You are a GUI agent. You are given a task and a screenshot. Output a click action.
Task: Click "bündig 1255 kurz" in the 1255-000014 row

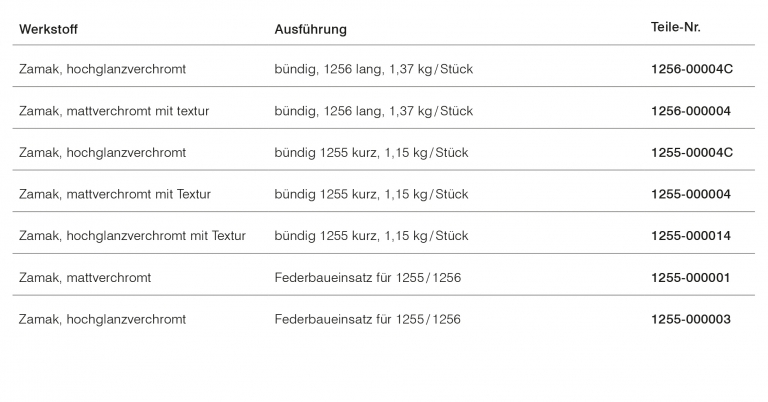[371, 236]
